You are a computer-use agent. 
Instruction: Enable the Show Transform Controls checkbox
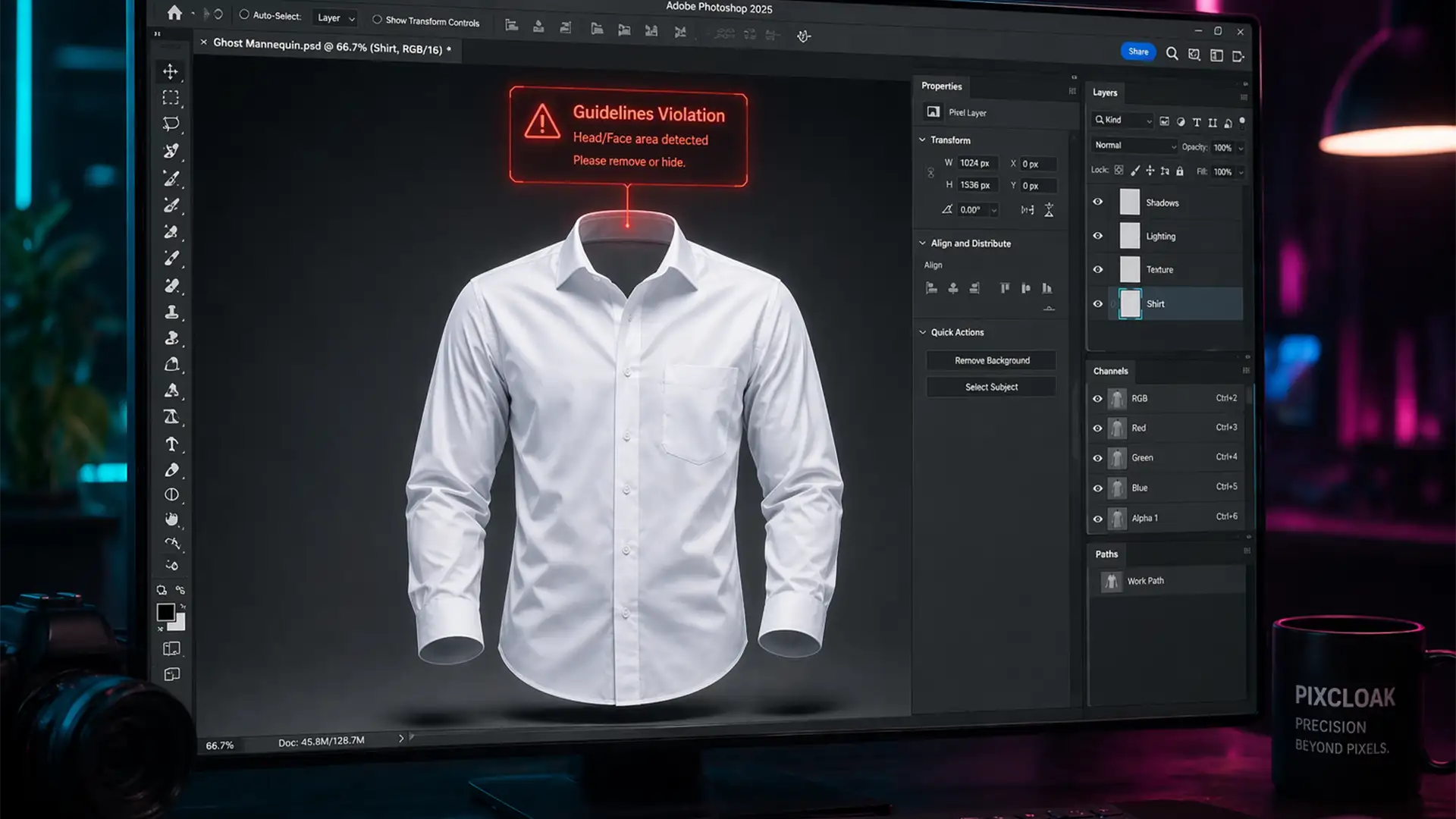(377, 22)
